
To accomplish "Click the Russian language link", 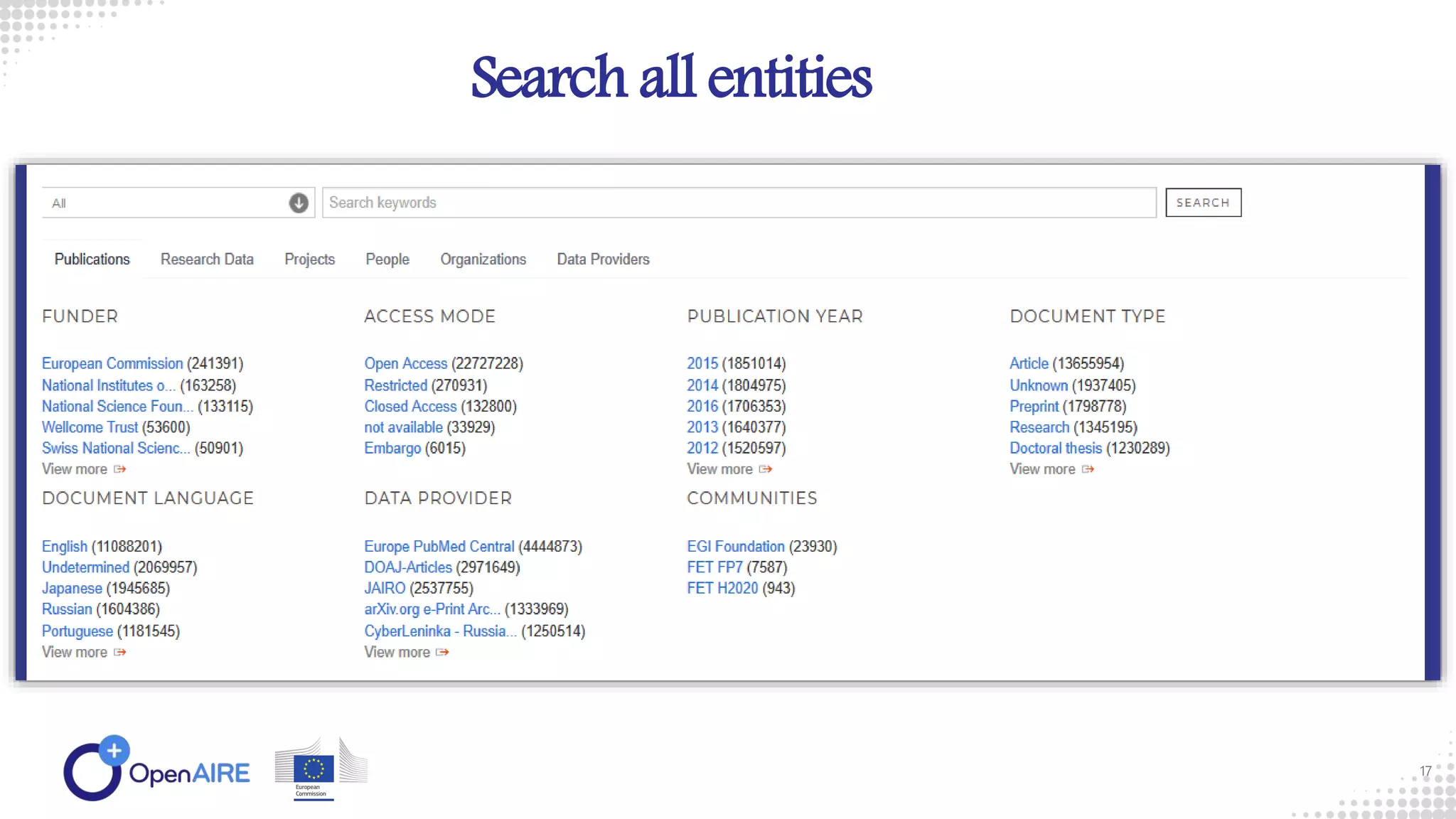I will click(x=67, y=609).
